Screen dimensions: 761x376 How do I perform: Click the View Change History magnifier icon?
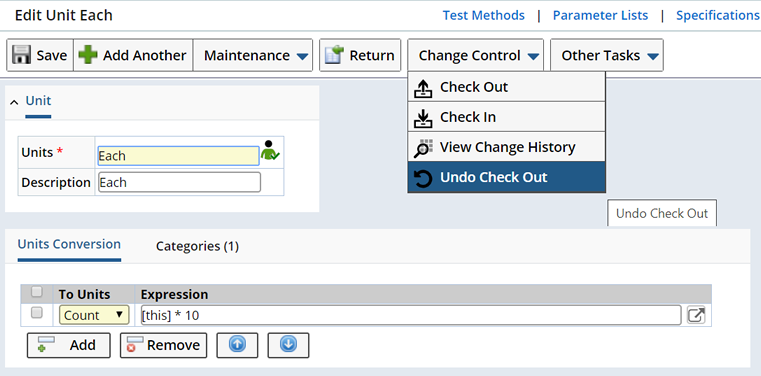point(423,147)
